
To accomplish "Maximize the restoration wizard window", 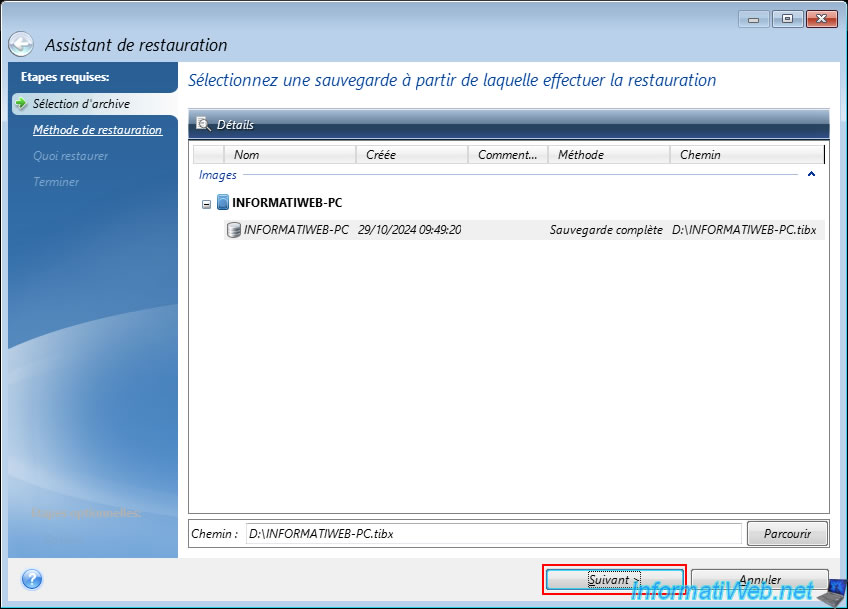I will click(787, 19).
